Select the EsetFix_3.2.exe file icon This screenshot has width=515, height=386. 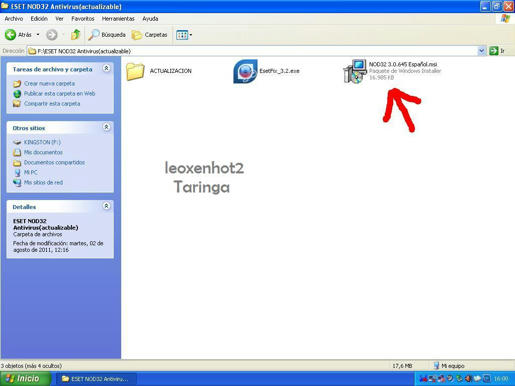[245, 71]
